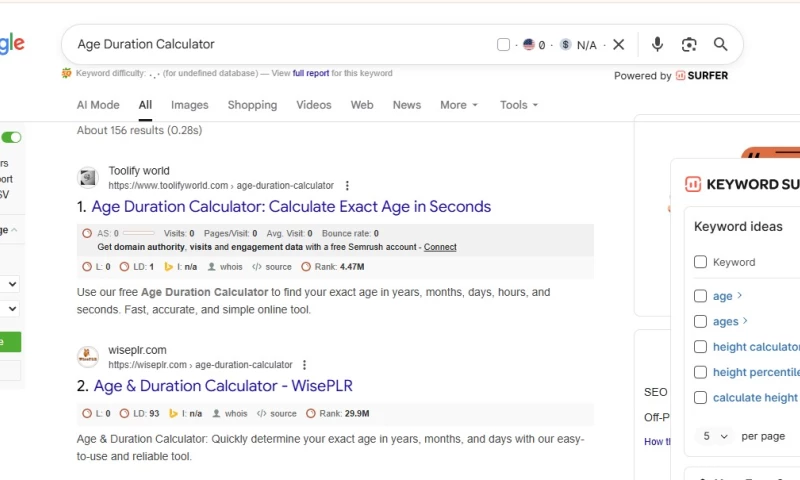The width and height of the screenshot is (800, 480).
Task: Click the AS: 0 authority score circle icon
Action: coord(87,234)
